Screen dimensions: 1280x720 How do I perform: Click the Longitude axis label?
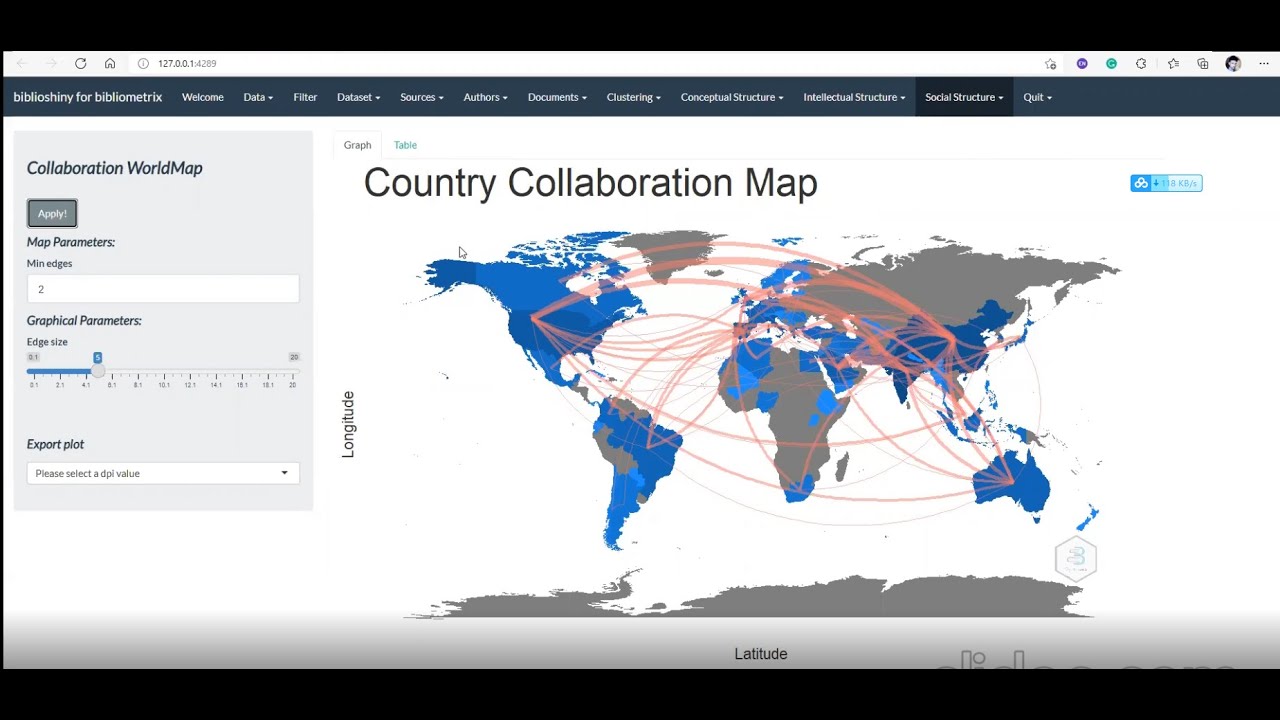click(348, 425)
